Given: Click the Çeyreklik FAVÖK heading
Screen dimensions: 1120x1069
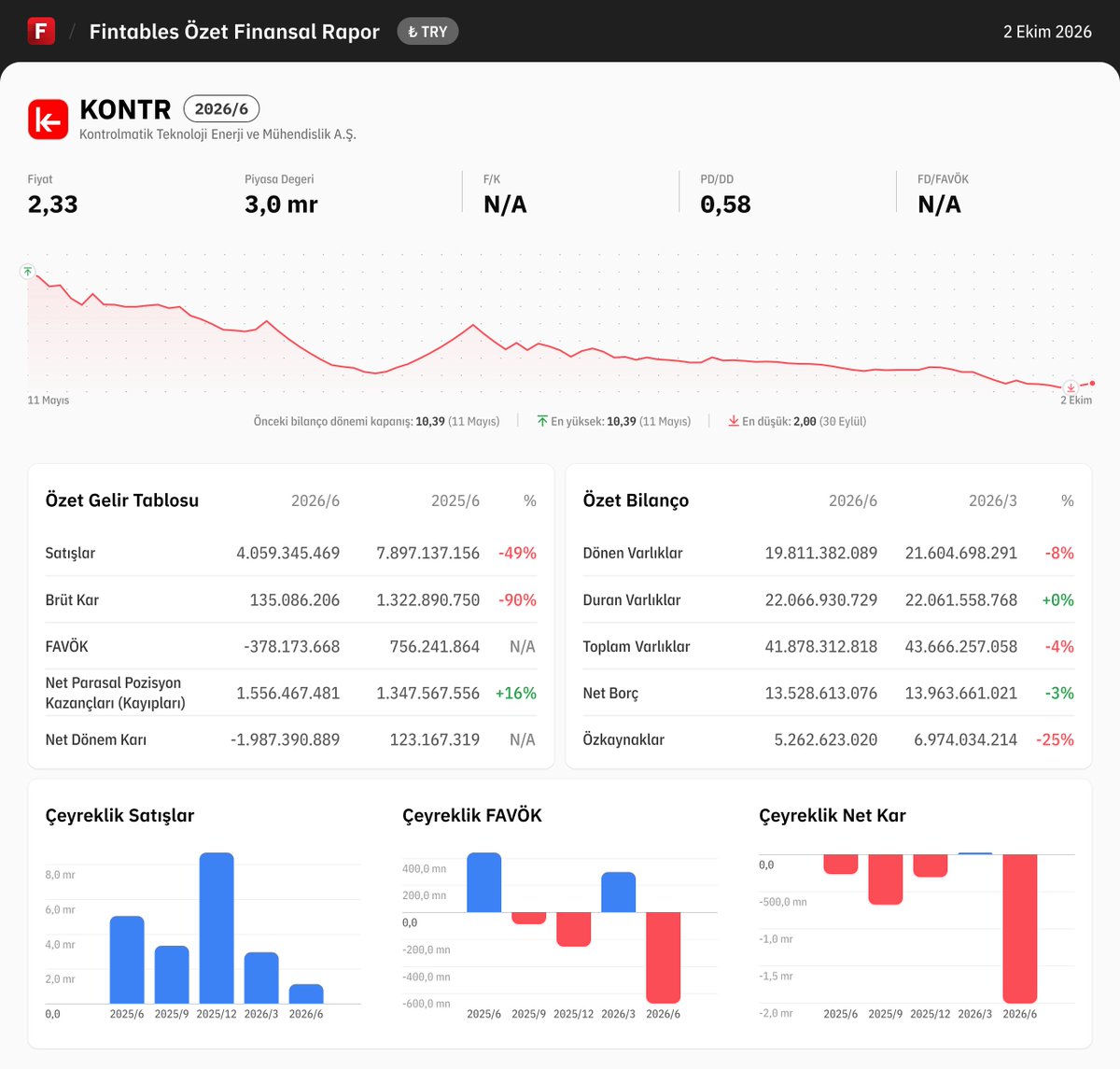Looking at the screenshot, I should pyautogui.click(x=472, y=815).
